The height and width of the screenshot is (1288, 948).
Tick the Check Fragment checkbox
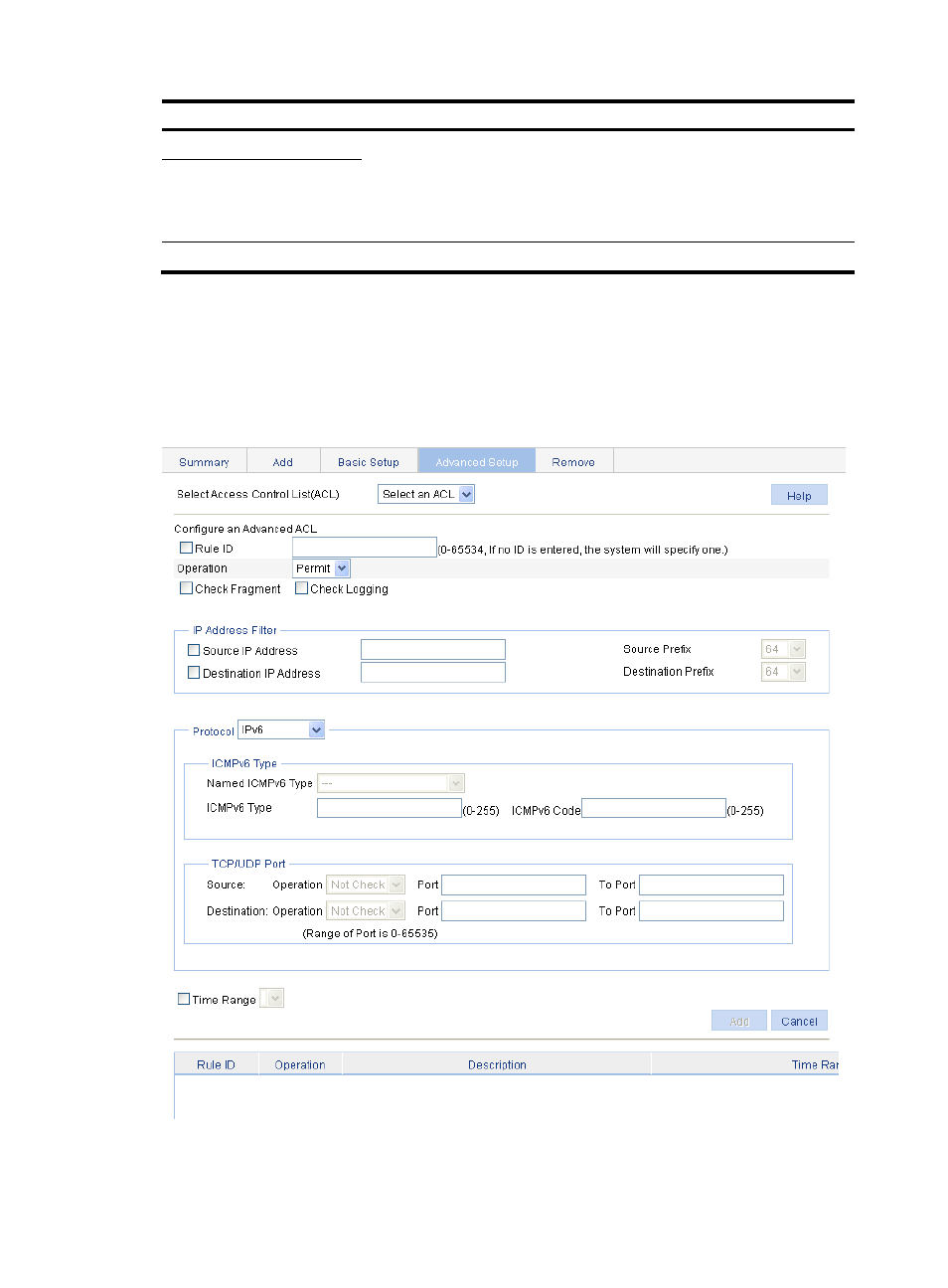pyautogui.click(x=186, y=588)
